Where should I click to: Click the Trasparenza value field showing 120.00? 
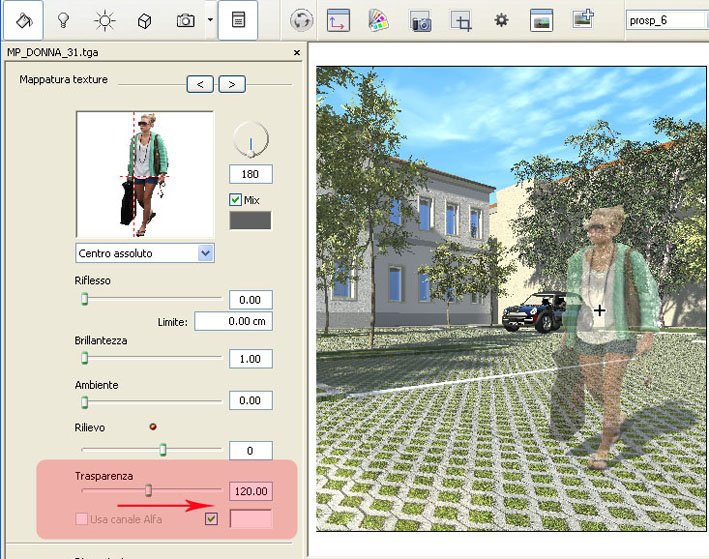[250, 491]
